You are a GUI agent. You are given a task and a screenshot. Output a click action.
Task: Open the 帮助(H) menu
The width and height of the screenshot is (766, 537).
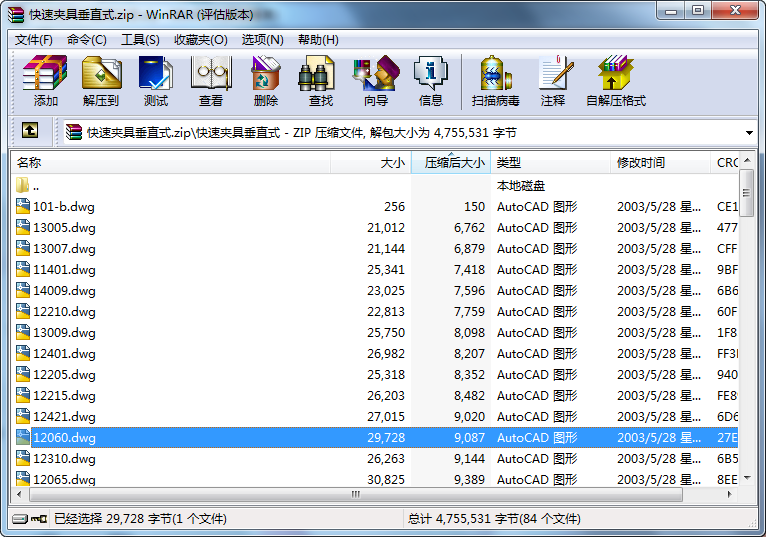(318, 40)
